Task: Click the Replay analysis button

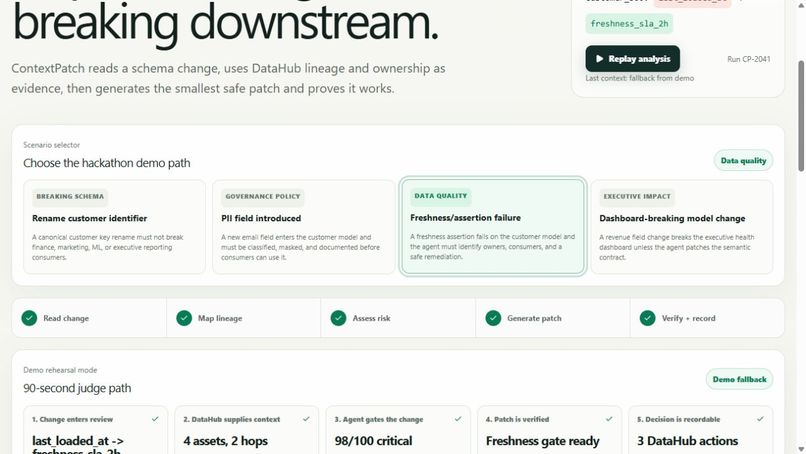Action: coord(632,59)
